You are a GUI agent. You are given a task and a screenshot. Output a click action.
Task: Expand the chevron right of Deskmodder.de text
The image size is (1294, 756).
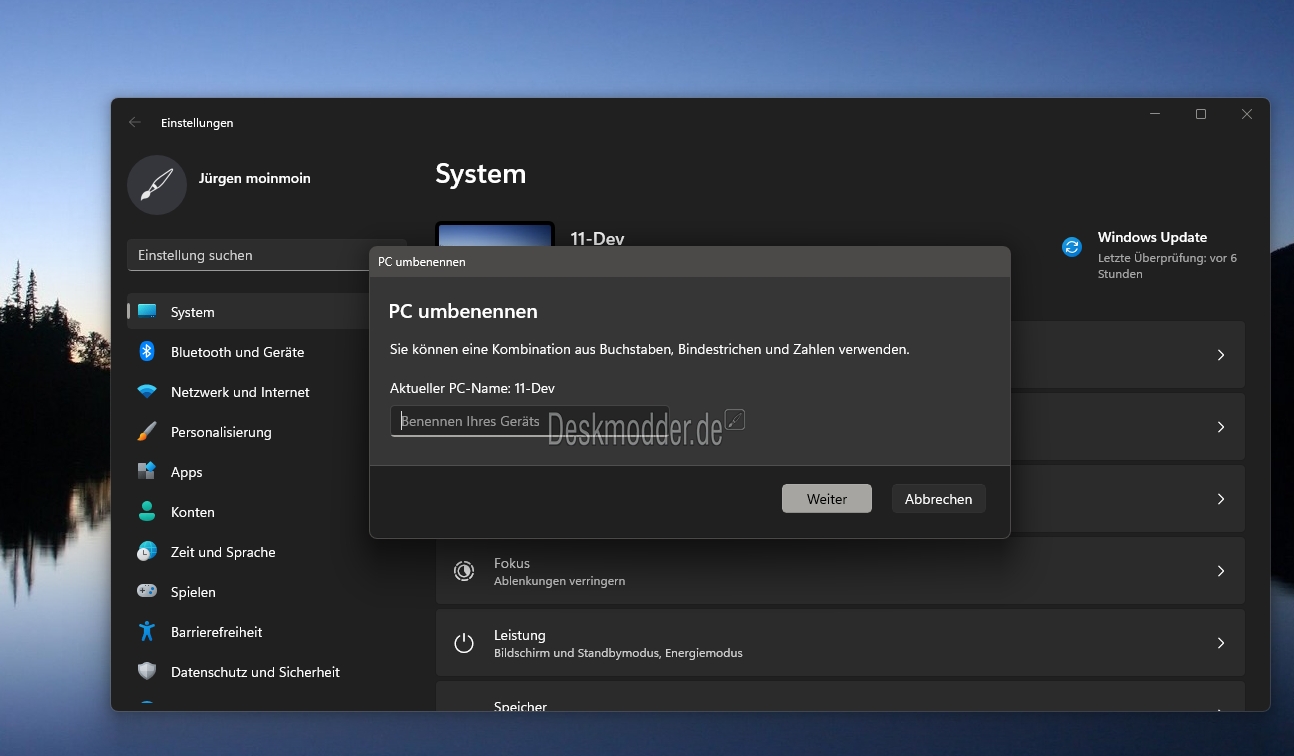pos(1220,427)
